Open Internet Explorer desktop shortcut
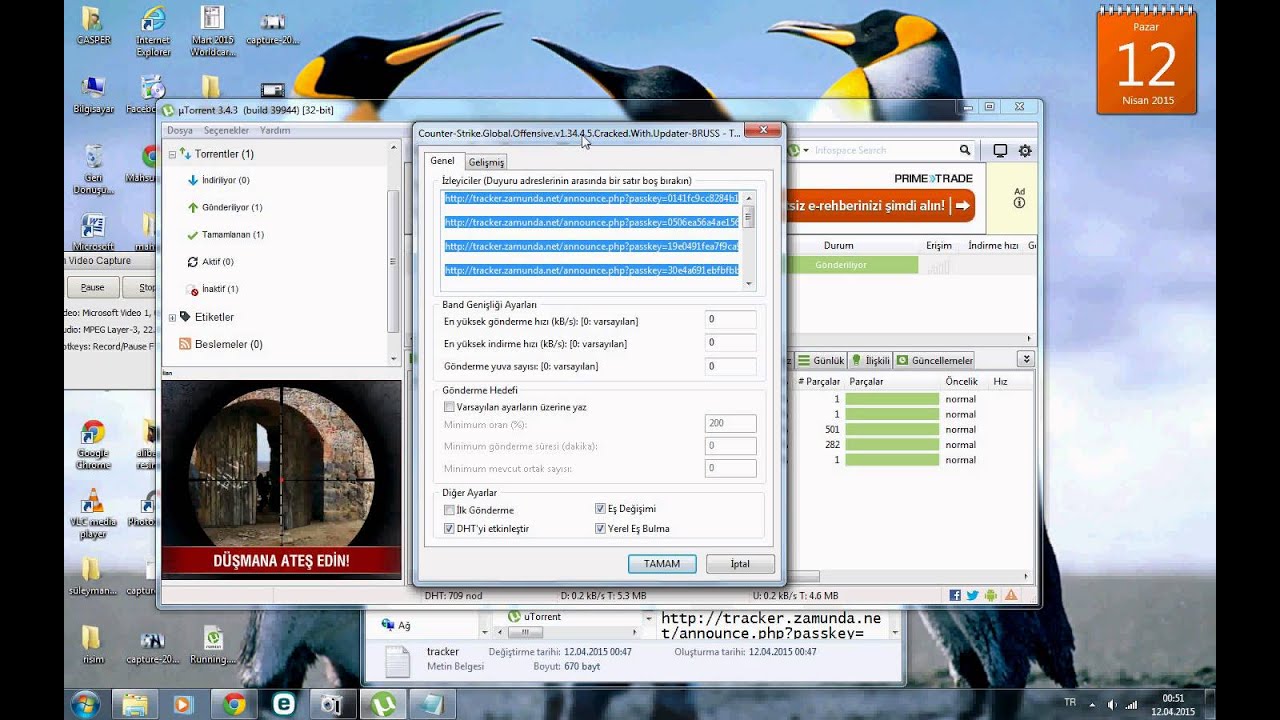Screen dimensions: 1280x720 click(x=153, y=31)
